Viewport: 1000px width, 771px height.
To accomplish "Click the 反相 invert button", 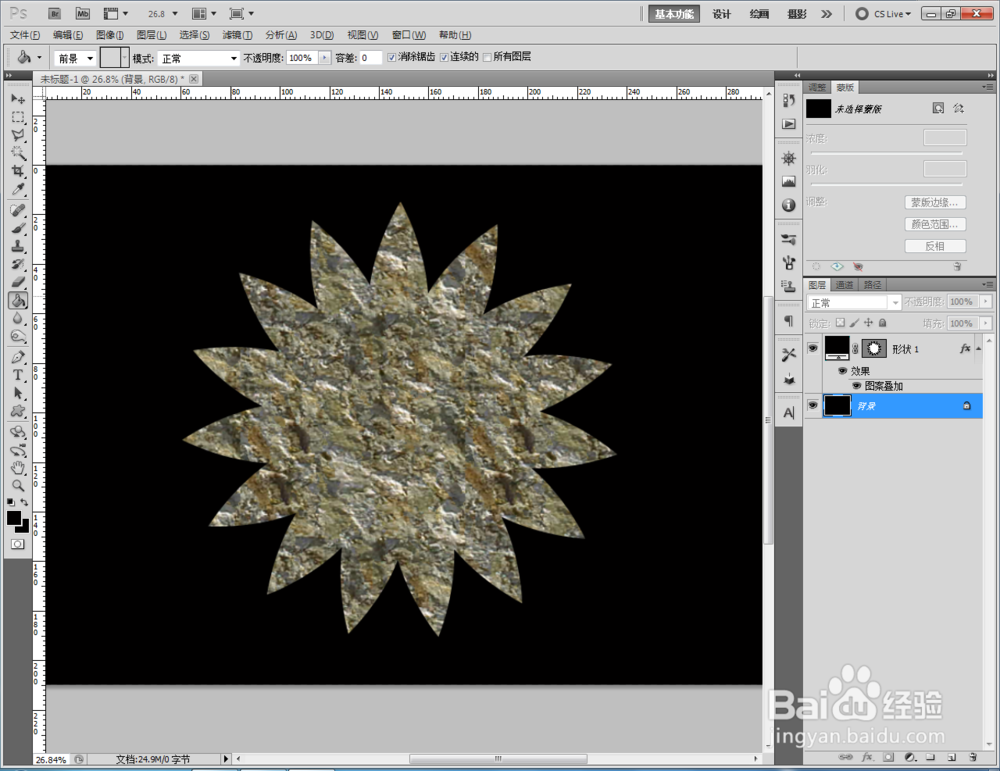I will (x=935, y=246).
